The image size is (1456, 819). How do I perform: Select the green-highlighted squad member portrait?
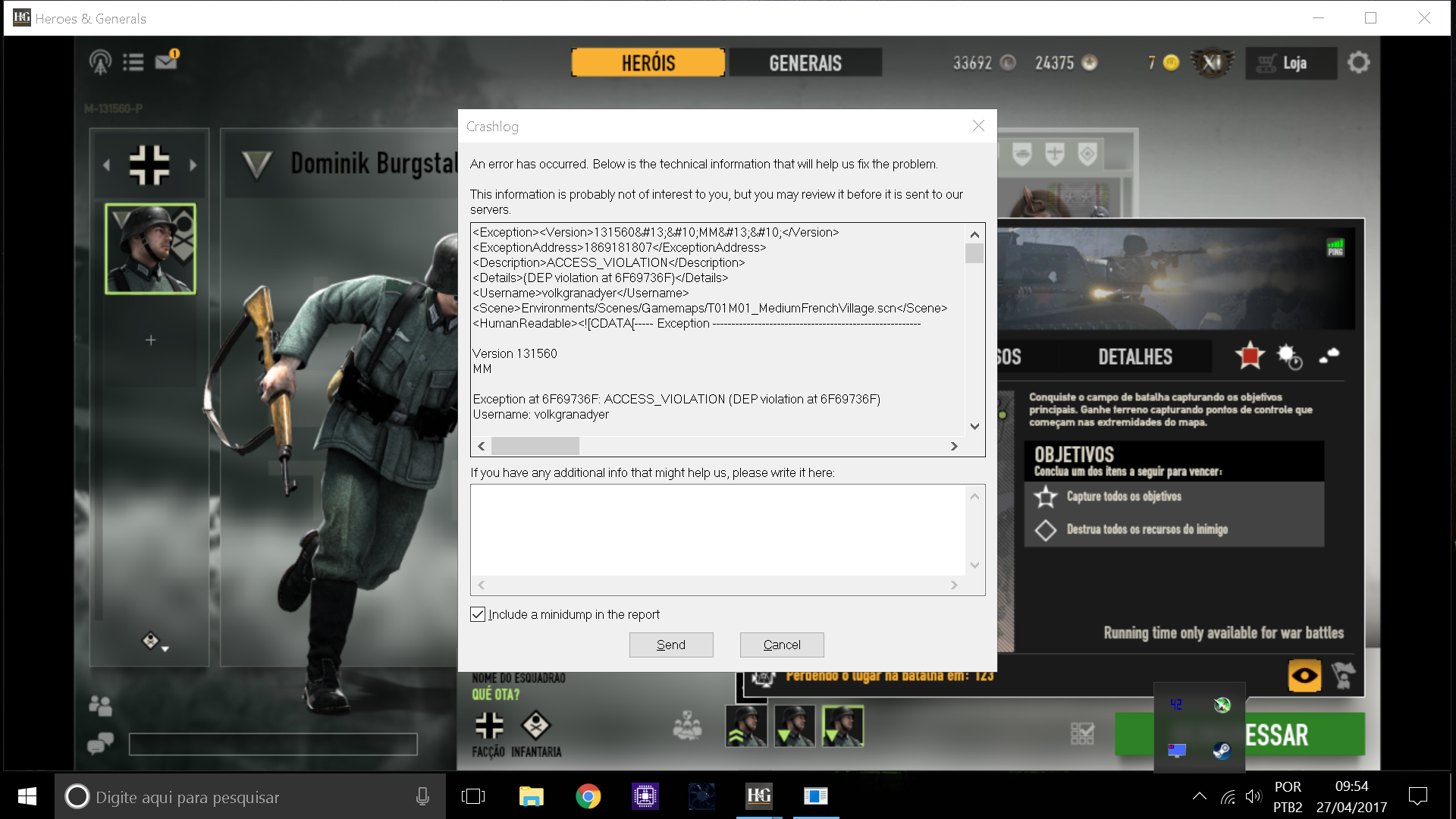843,726
